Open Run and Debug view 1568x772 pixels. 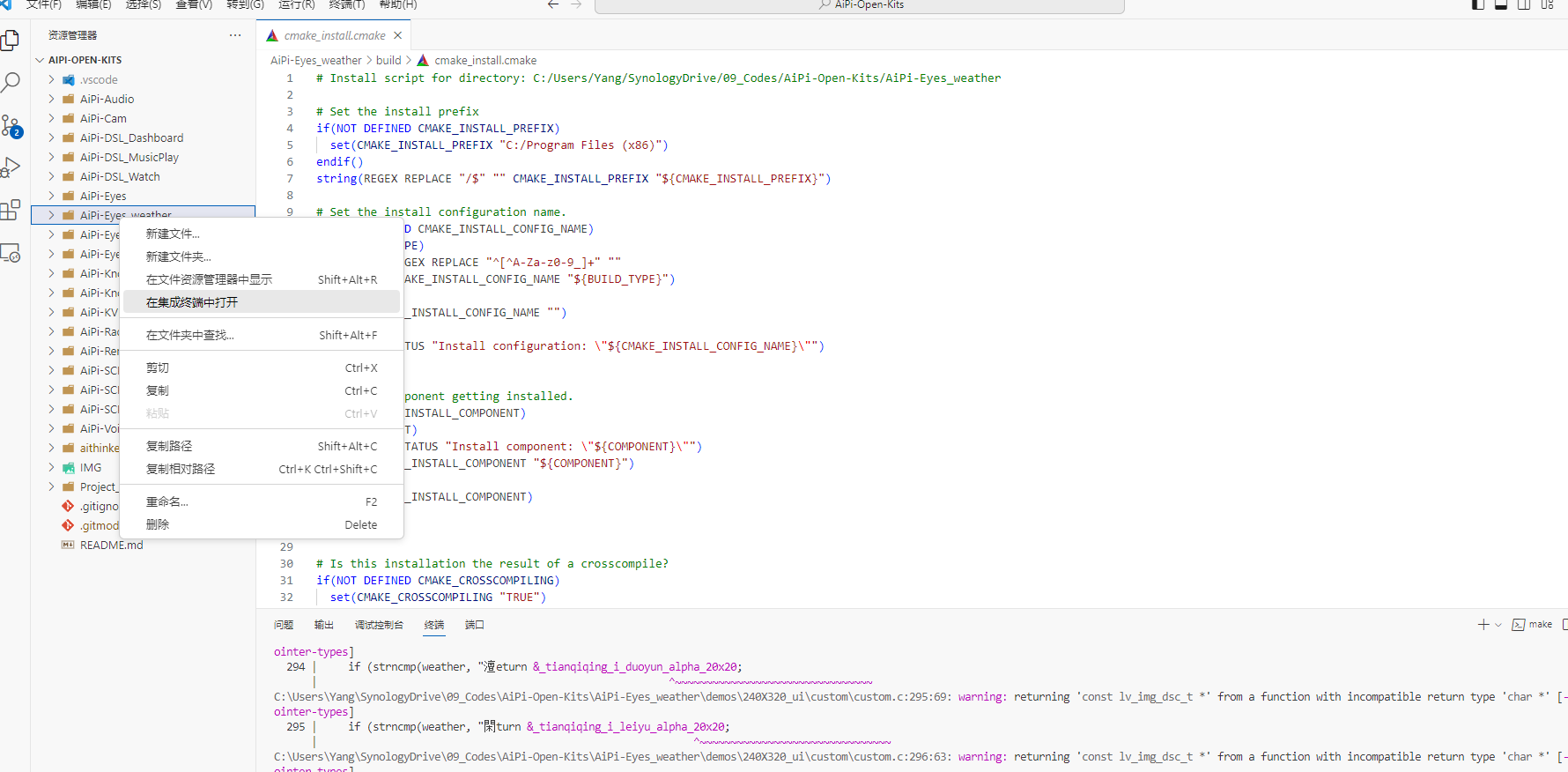pos(11,167)
